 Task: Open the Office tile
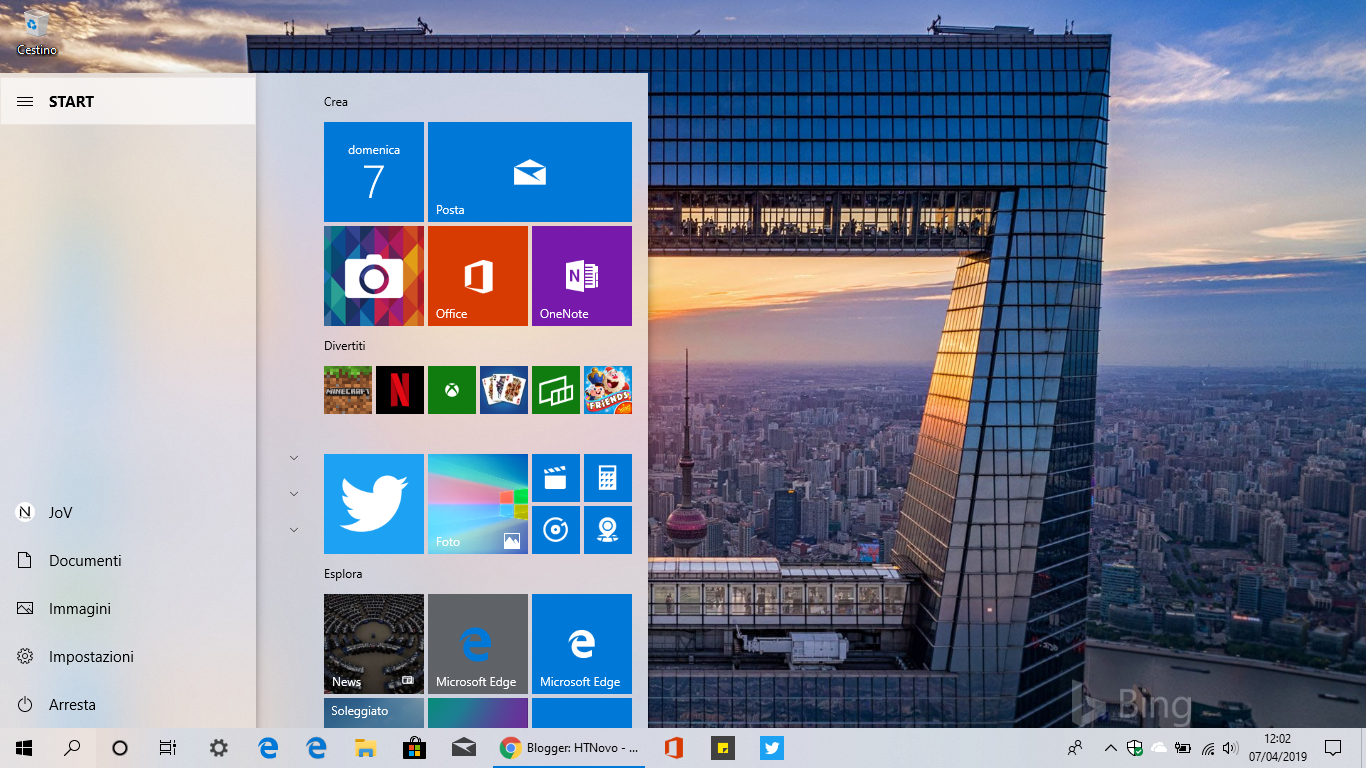click(478, 276)
